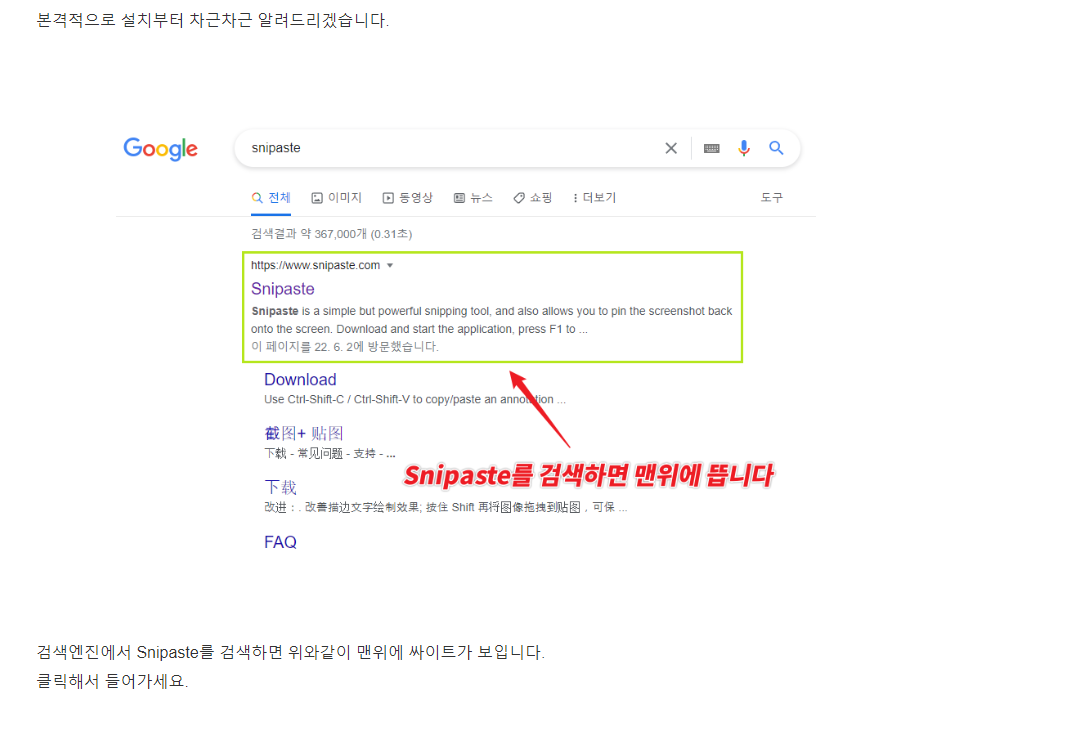The width and height of the screenshot is (1070, 747).
Task: Expand the 더보기 menu
Action: coord(594,198)
